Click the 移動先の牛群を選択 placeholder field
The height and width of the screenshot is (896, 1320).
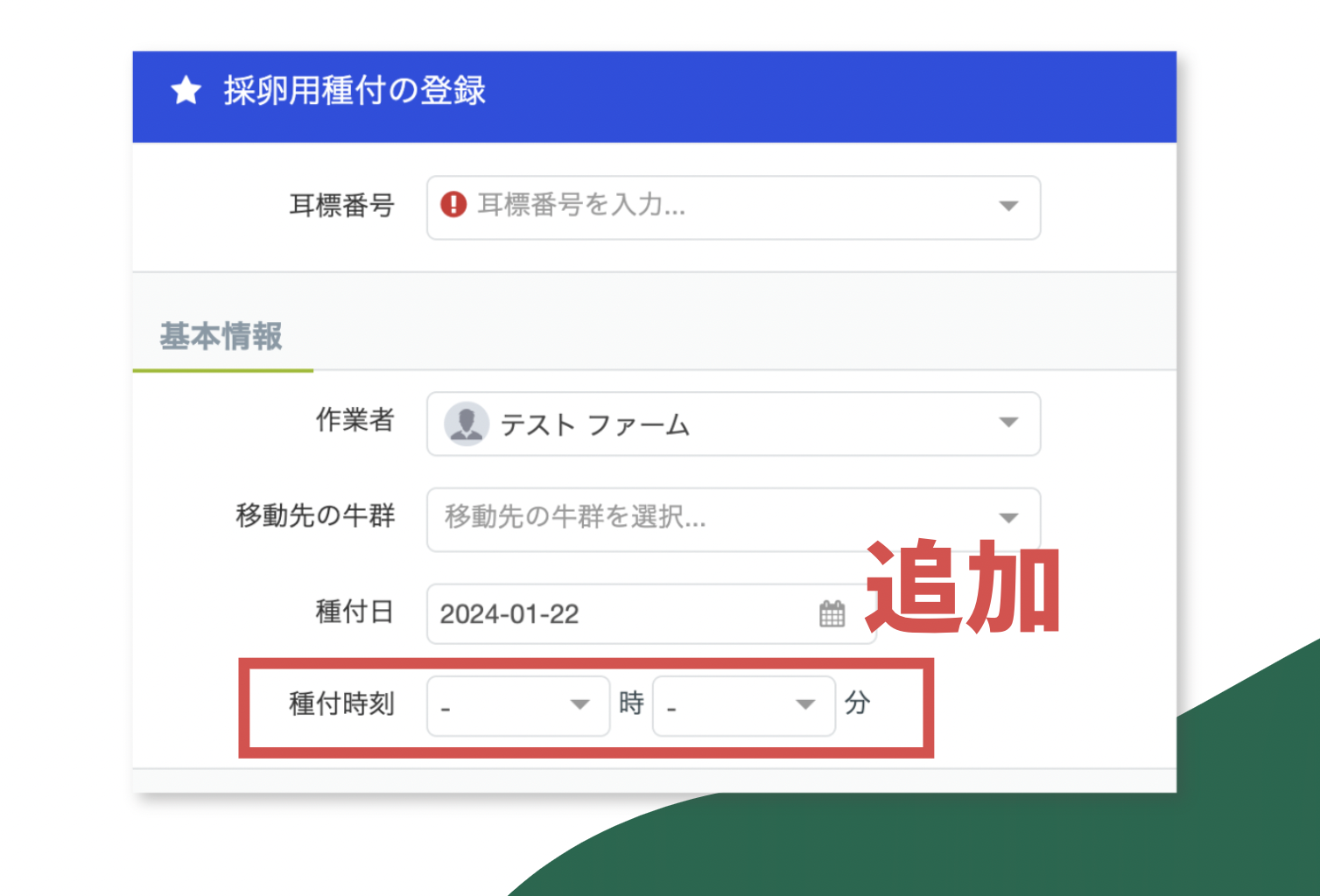[734, 520]
